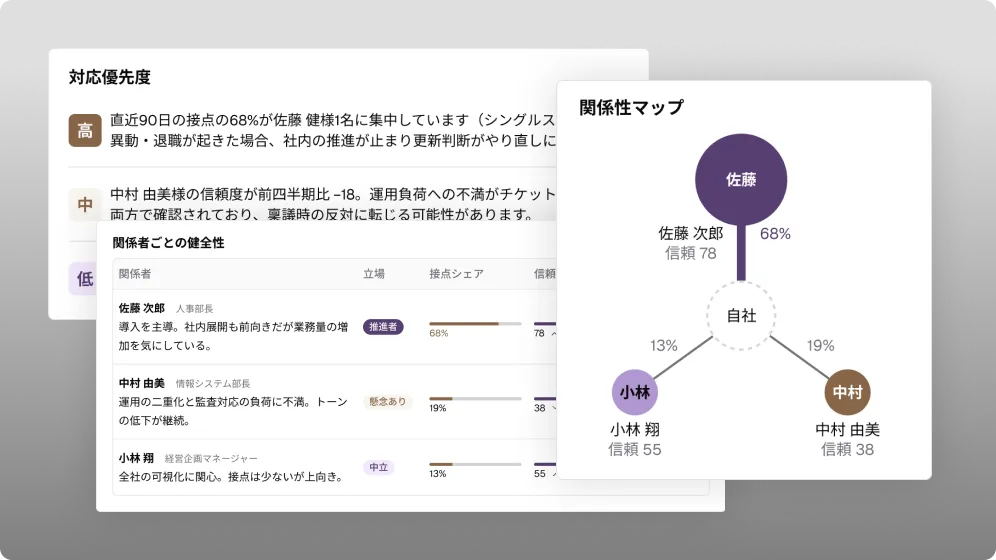Click the 推進者 stance badge
The image size is (996, 560).
[x=383, y=327]
